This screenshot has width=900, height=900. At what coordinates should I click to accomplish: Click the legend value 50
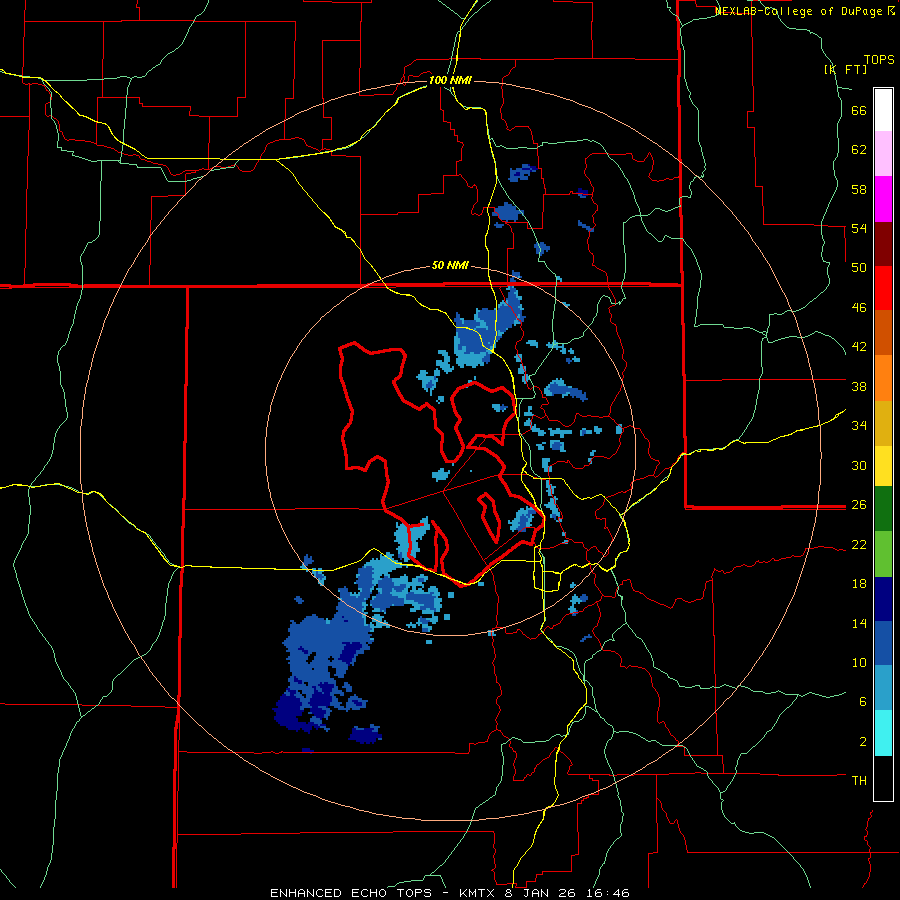pos(859,268)
